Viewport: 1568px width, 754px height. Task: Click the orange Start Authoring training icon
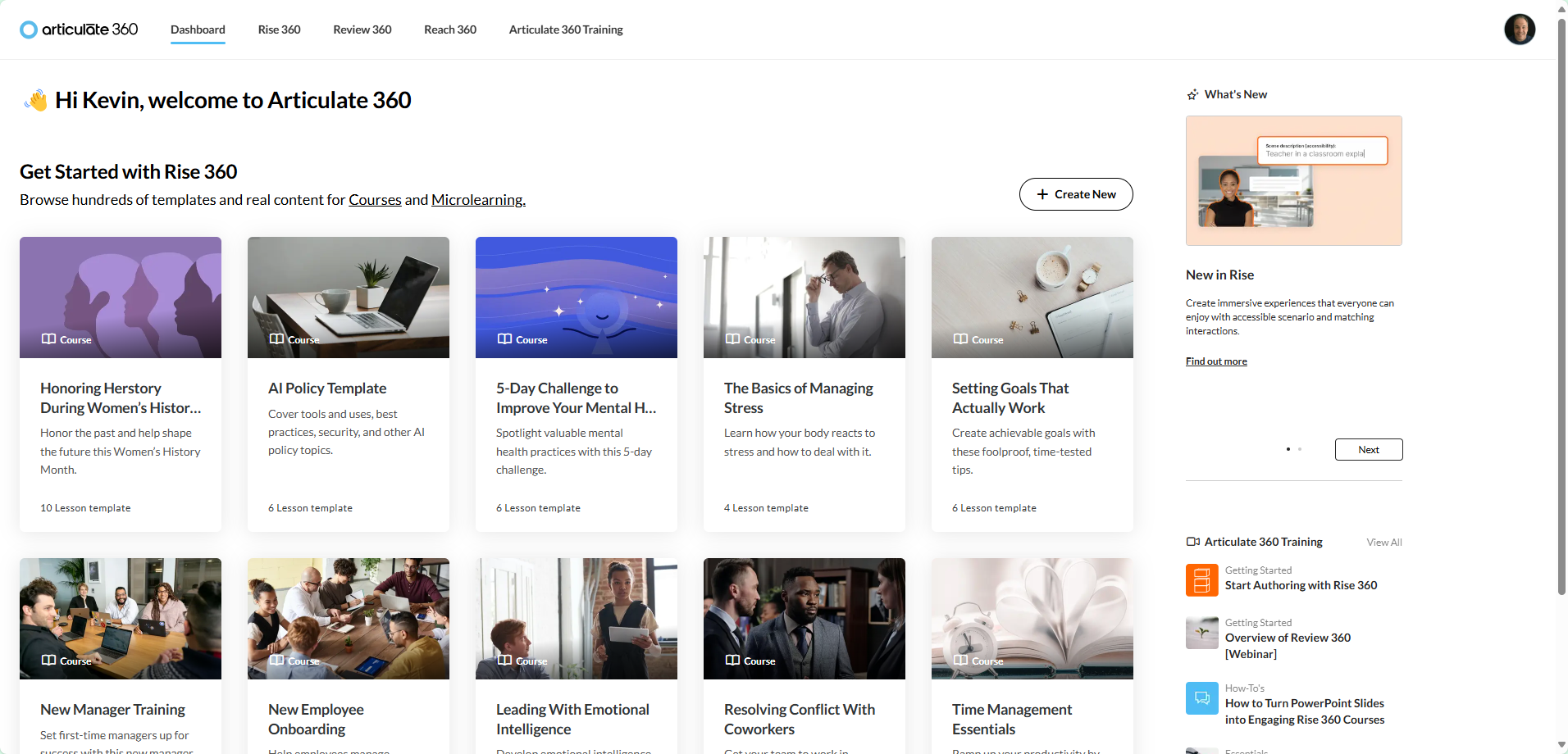click(x=1201, y=580)
